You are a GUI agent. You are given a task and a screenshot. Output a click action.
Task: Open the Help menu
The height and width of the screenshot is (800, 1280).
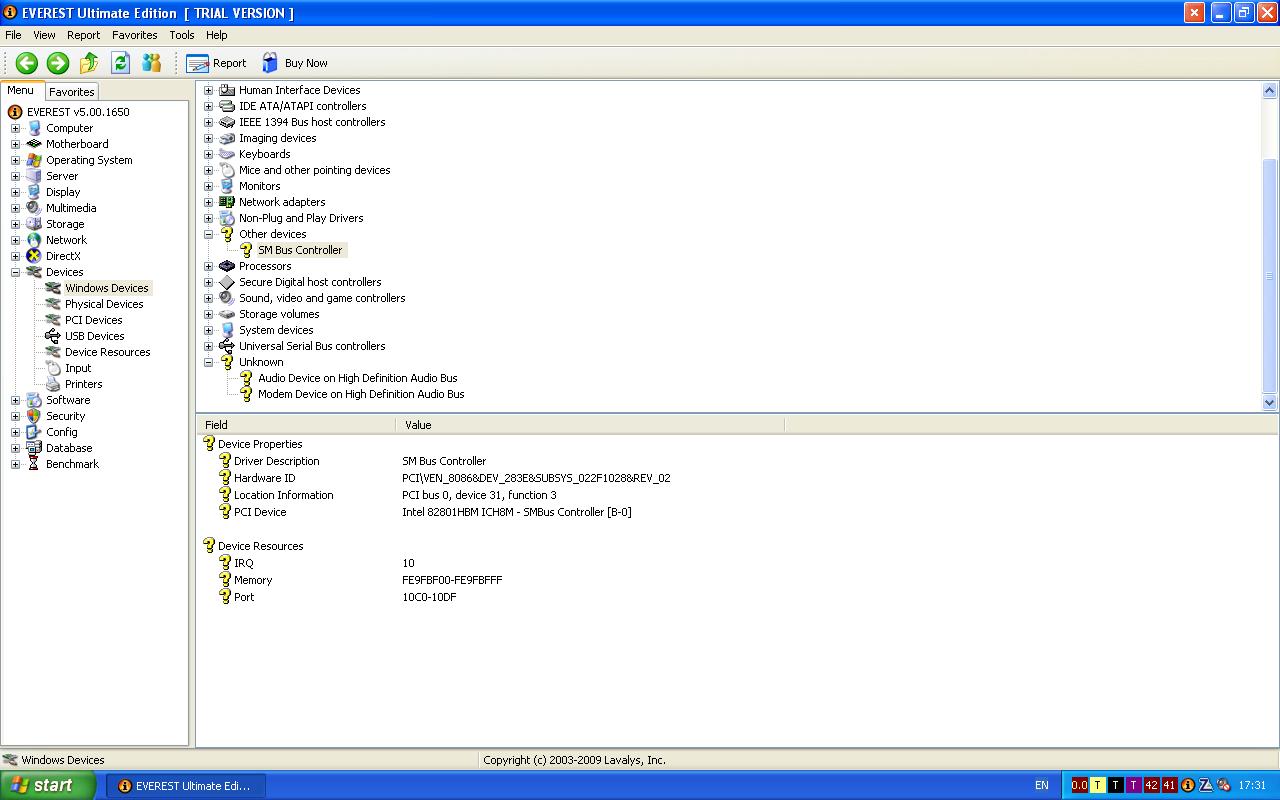coord(217,35)
